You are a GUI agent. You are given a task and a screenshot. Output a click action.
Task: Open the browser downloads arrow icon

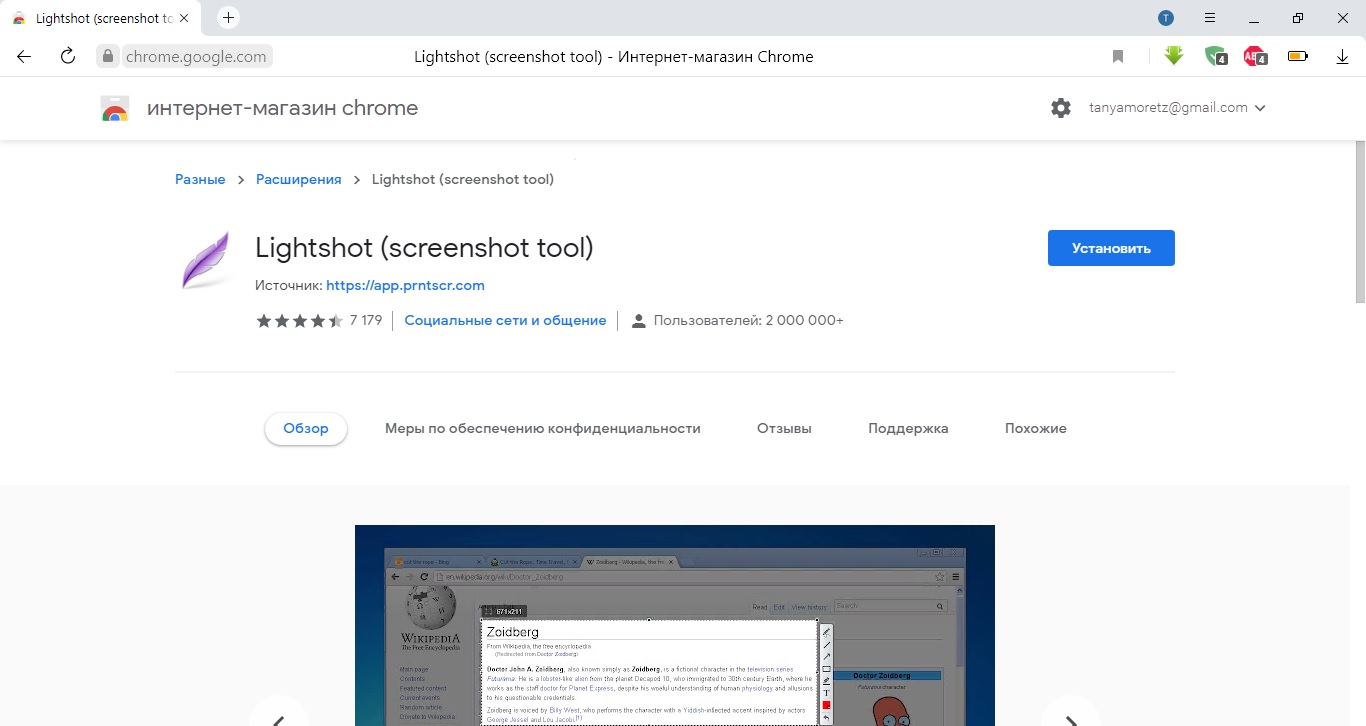[x=1342, y=57]
